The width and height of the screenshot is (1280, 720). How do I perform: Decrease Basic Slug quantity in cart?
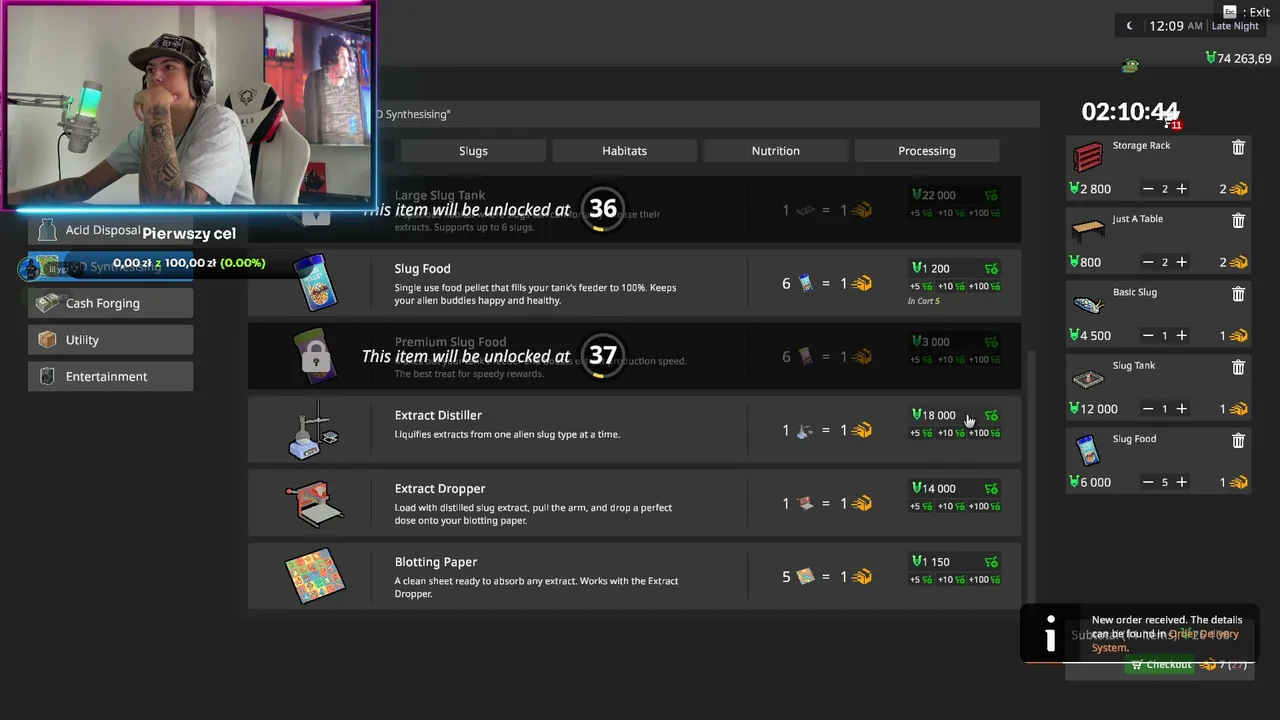point(1148,335)
